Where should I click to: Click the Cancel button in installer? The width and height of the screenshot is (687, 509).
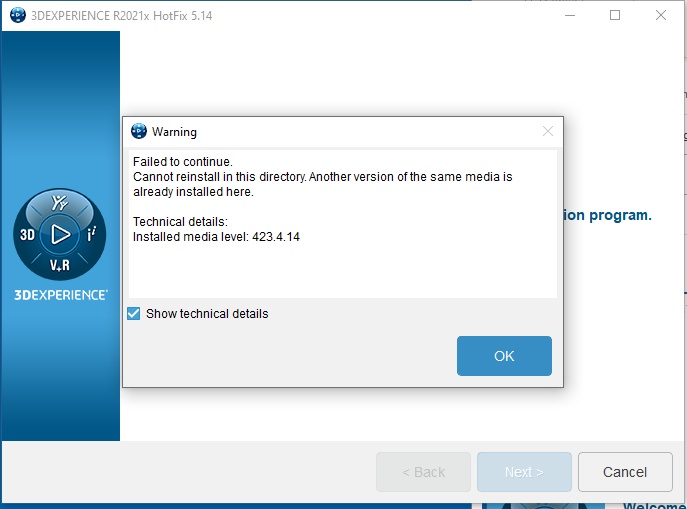(x=625, y=472)
